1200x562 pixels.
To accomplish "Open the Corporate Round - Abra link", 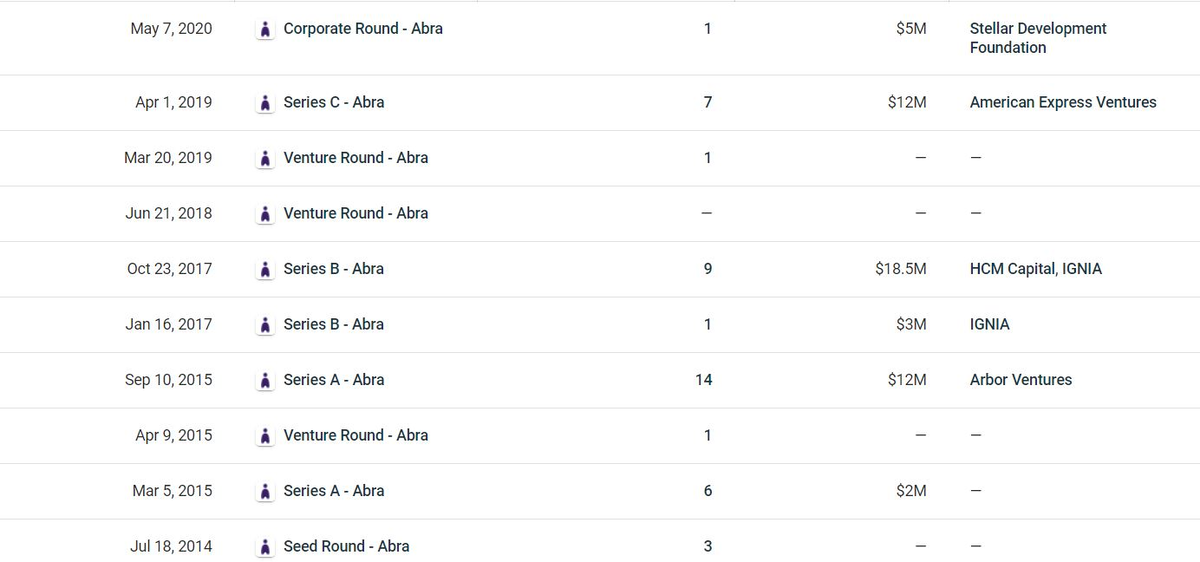I will tap(363, 28).
